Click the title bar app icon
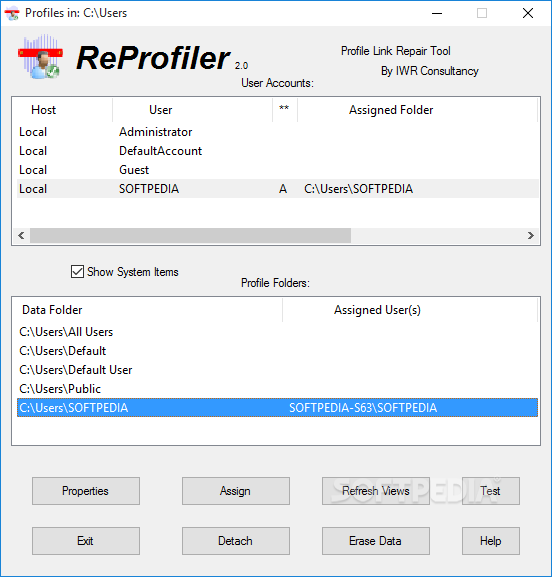The image size is (552, 577). tap(12, 13)
